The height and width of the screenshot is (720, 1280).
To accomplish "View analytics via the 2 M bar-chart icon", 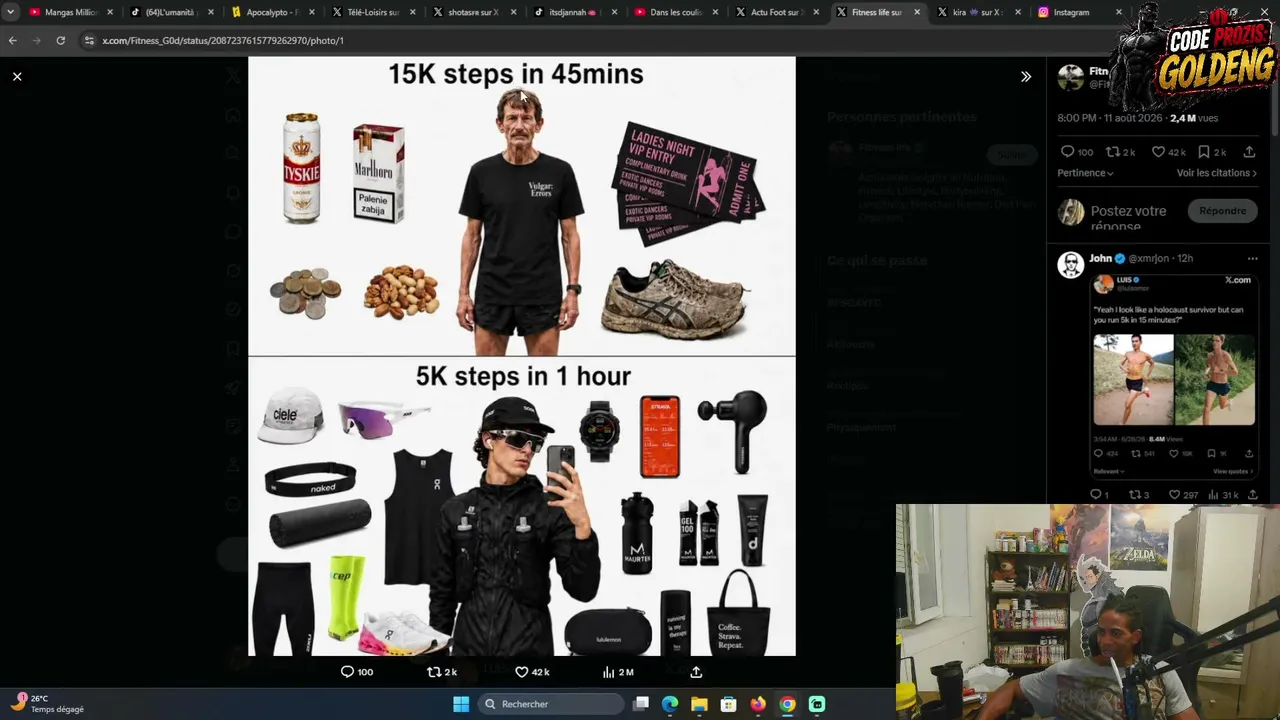I will (x=608, y=672).
